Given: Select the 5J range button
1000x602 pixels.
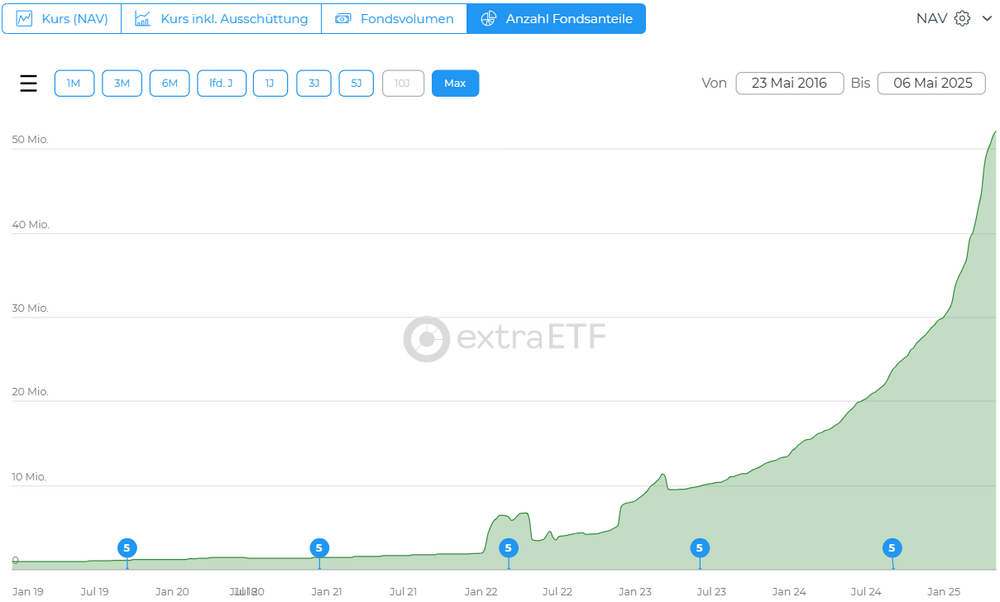Looking at the screenshot, I should (x=356, y=83).
